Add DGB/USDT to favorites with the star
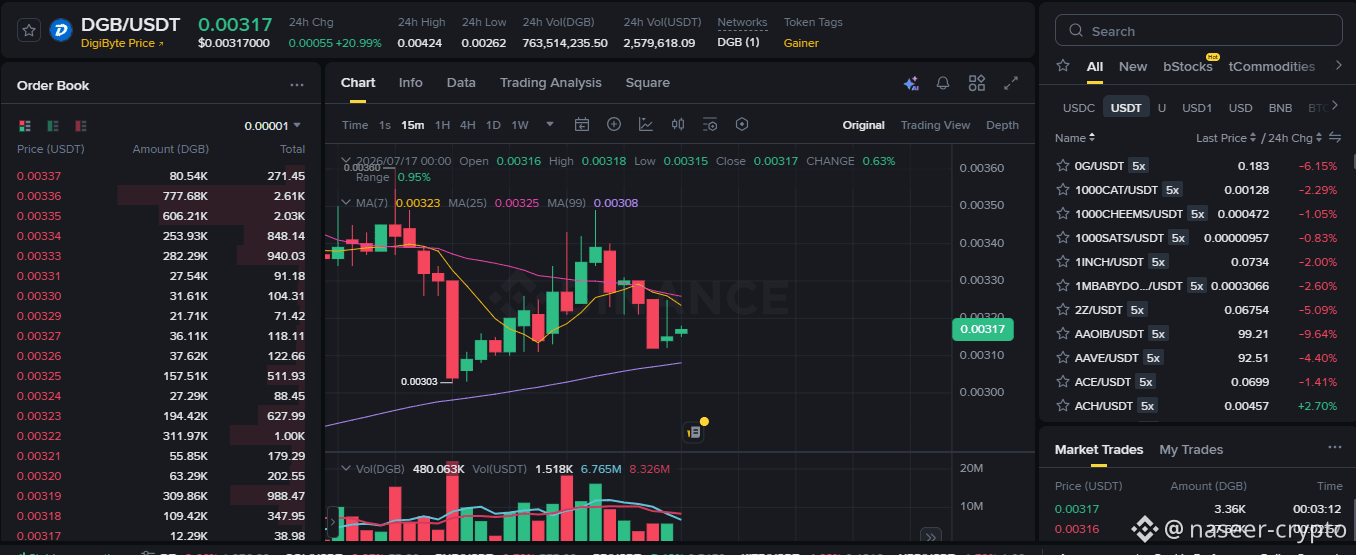This screenshot has height=555, width=1356. tap(29, 30)
